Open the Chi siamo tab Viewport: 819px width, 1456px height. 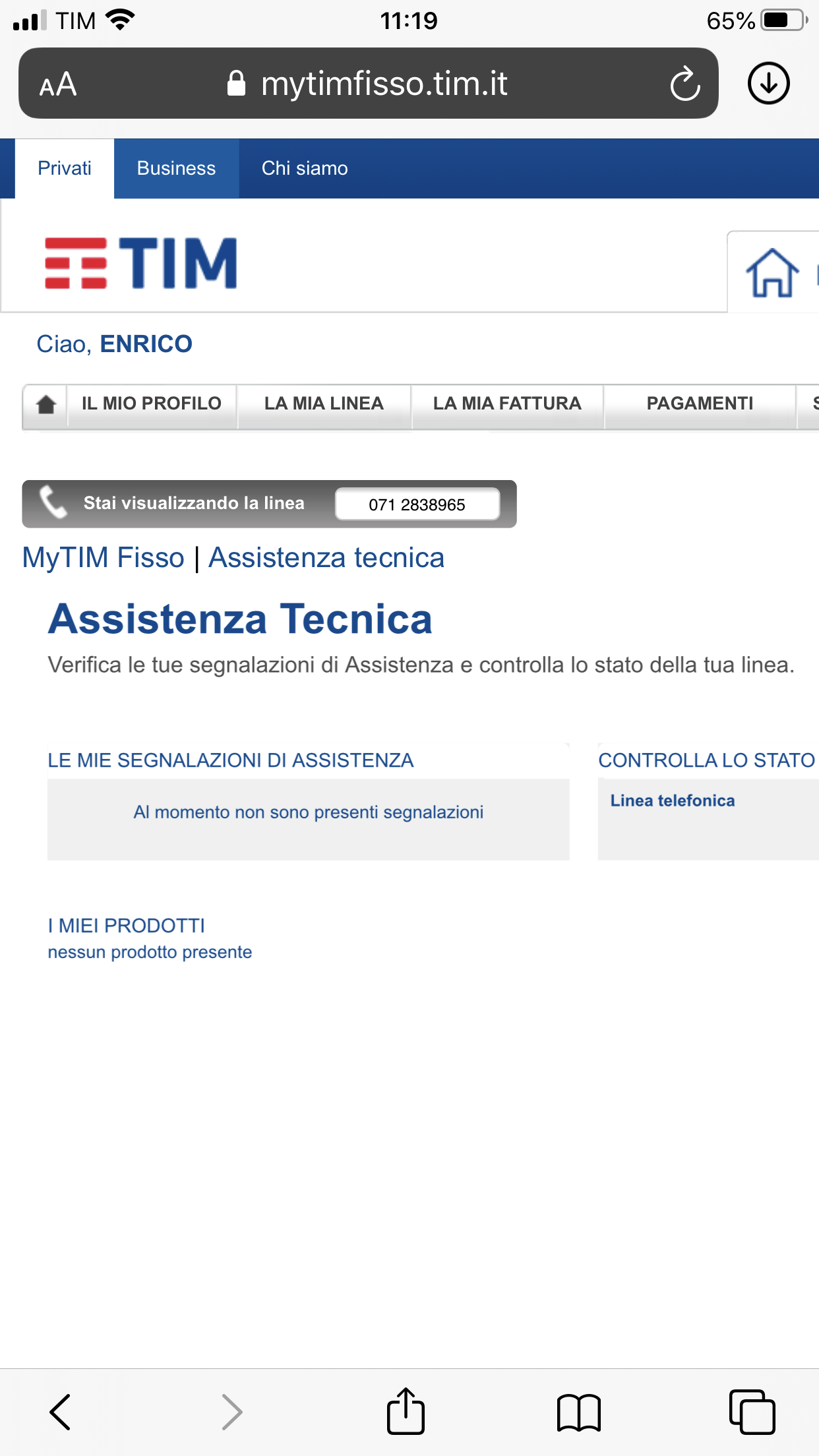(305, 168)
